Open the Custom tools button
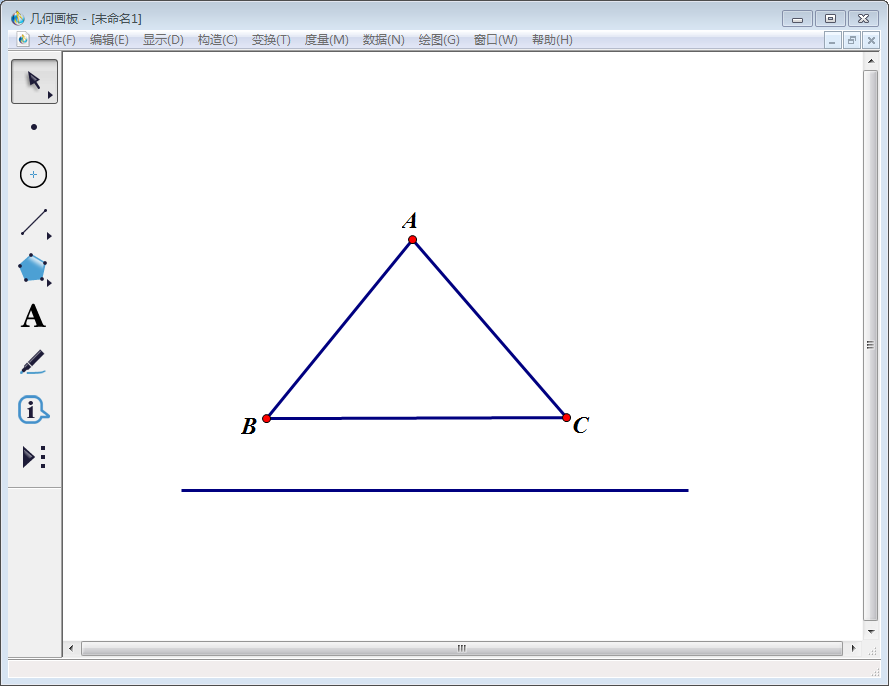The height and width of the screenshot is (686, 889). (33, 457)
